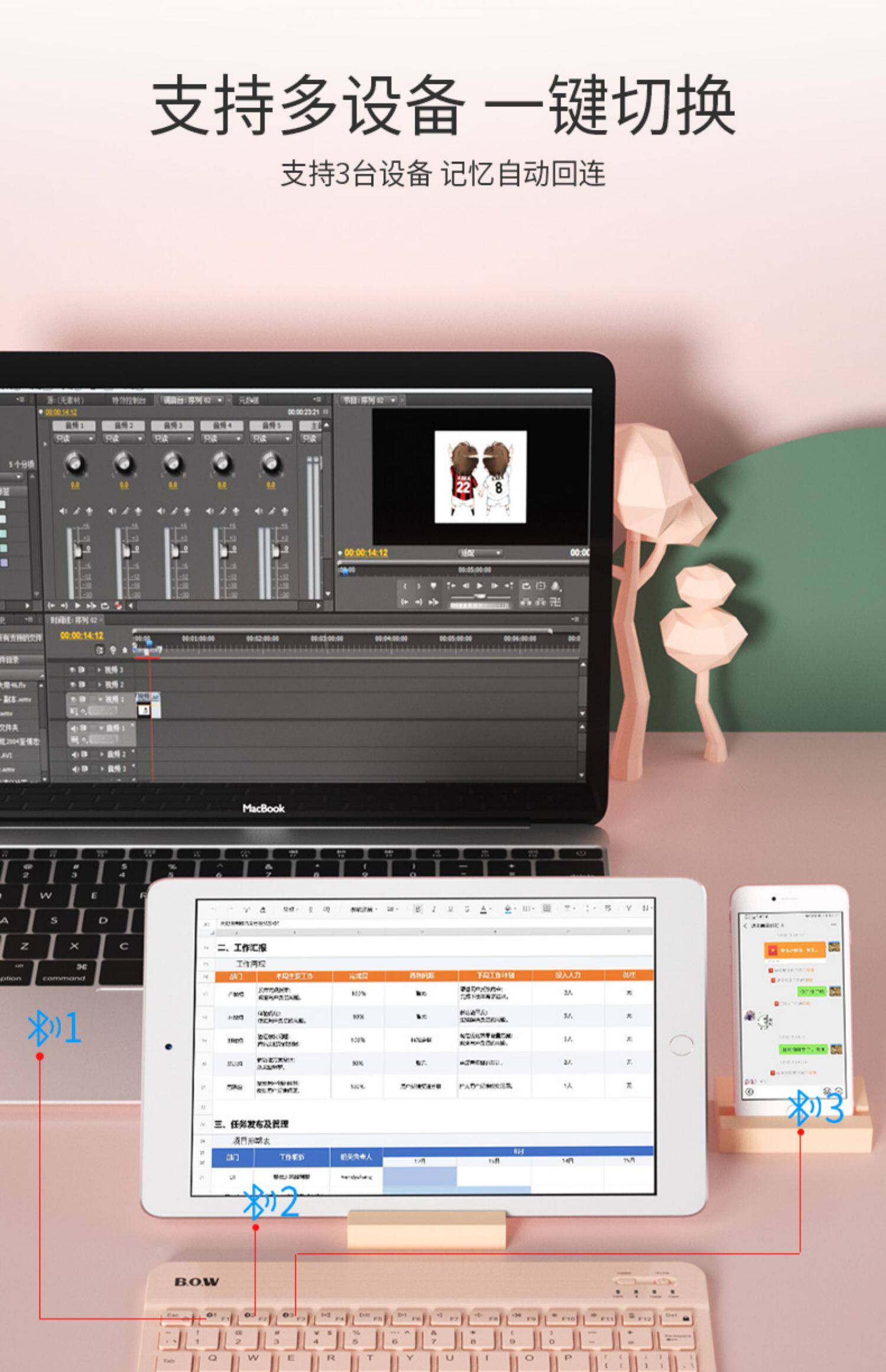Mute the 音频 3 track in the timeline
The image size is (886, 1372).
coord(76,769)
